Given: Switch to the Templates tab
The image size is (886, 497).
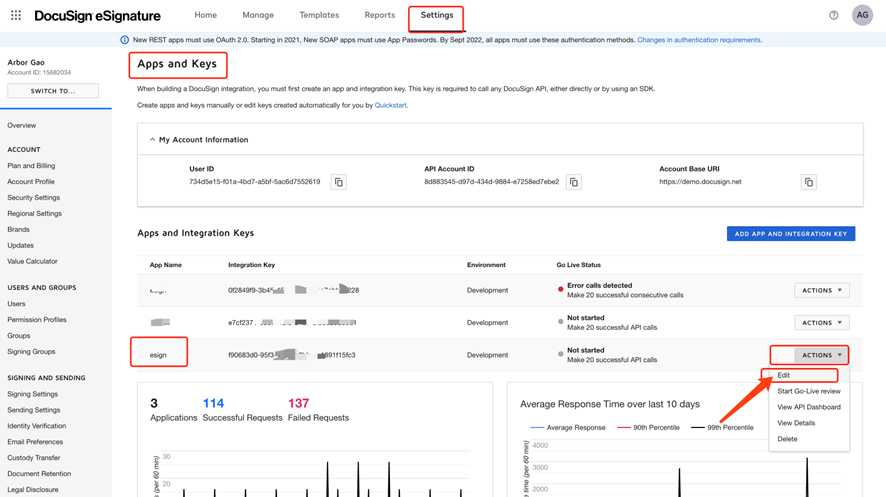Looking at the screenshot, I should coord(319,15).
